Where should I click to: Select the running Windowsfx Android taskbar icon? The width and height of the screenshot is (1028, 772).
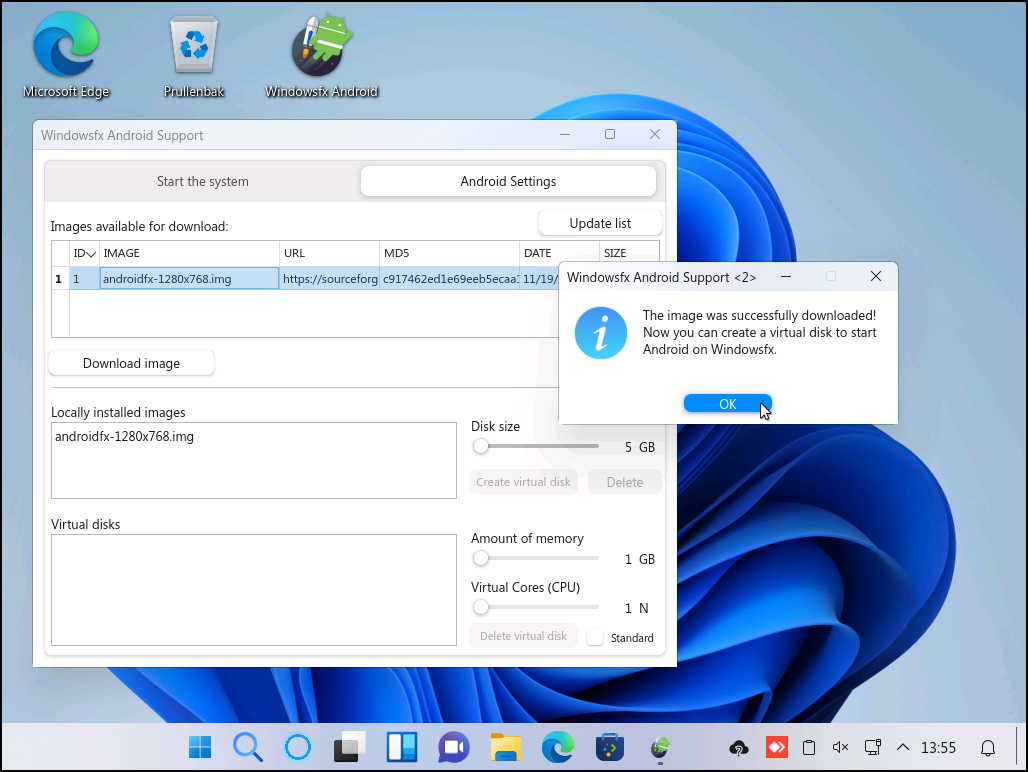pos(660,747)
